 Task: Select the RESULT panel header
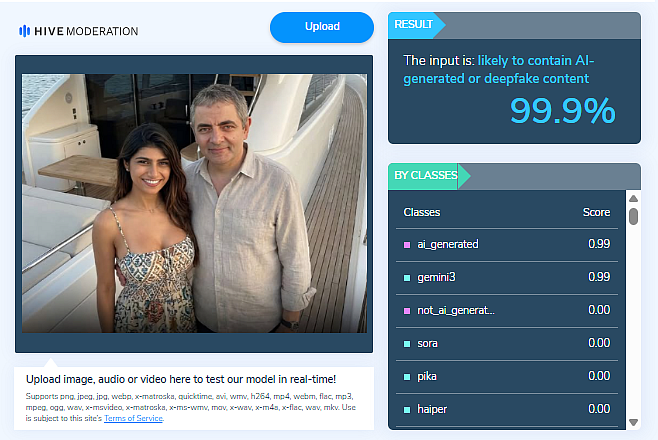pos(414,24)
